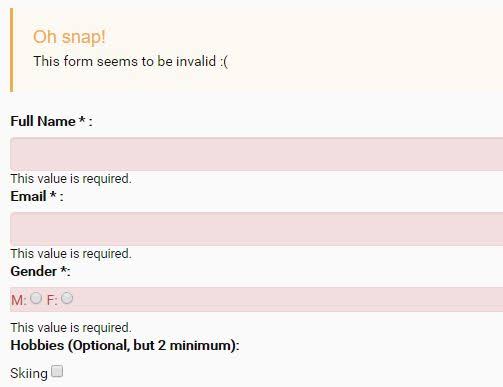Check the Skiing hobby checkbox
Image resolution: width=503 pixels, height=387 pixels.
click(x=57, y=371)
